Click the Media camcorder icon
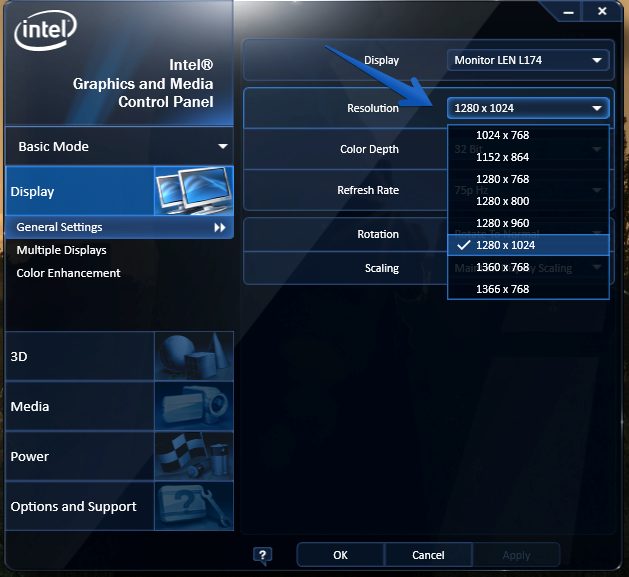629x577 pixels. [194, 406]
